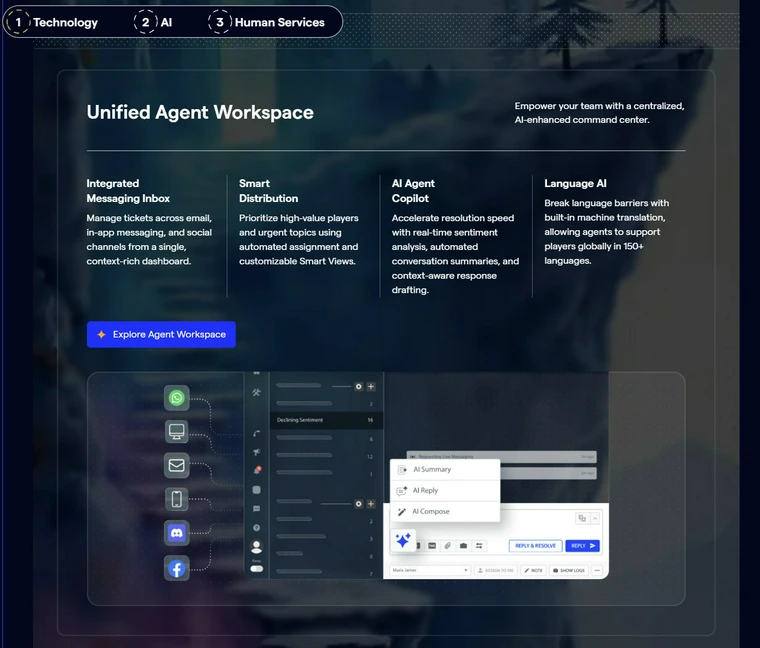Open the Maria James assignee dropdown
This screenshot has width=760, height=648.
(x=430, y=570)
